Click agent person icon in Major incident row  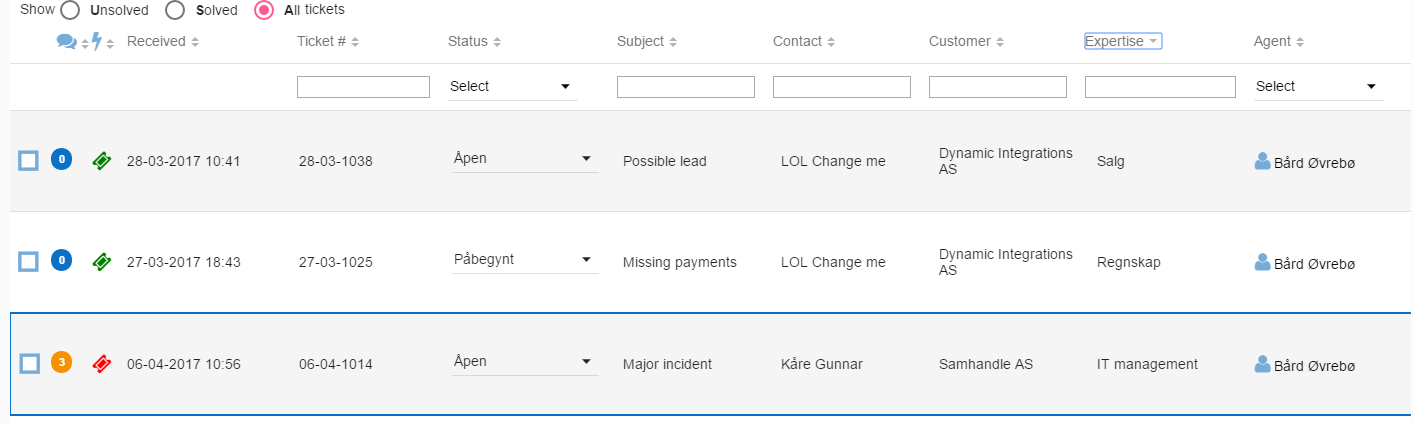[x=1263, y=363]
